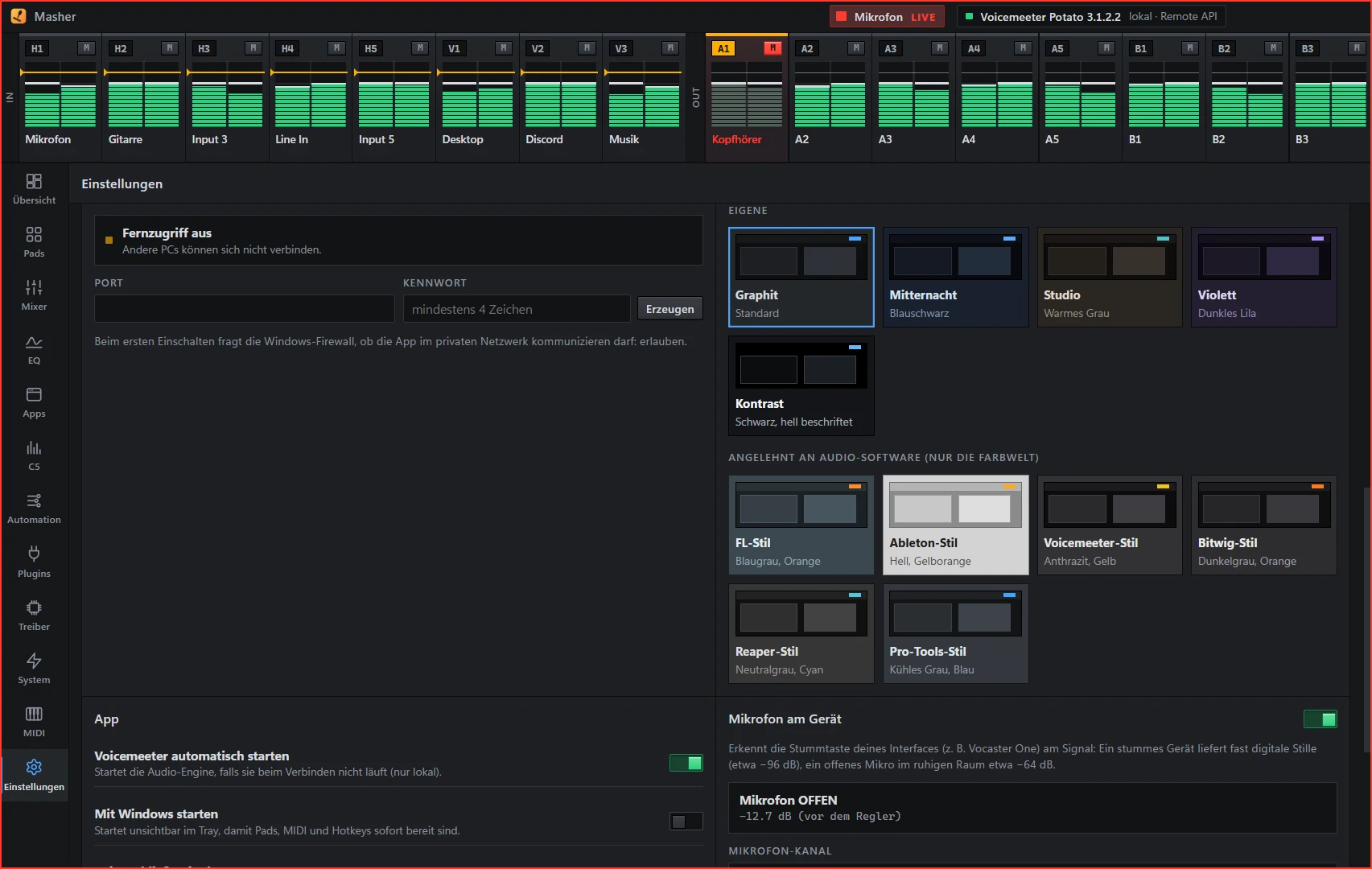Click the Masher app logo icon
Viewport: 1372px width, 869px height.
tap(19, 16)
